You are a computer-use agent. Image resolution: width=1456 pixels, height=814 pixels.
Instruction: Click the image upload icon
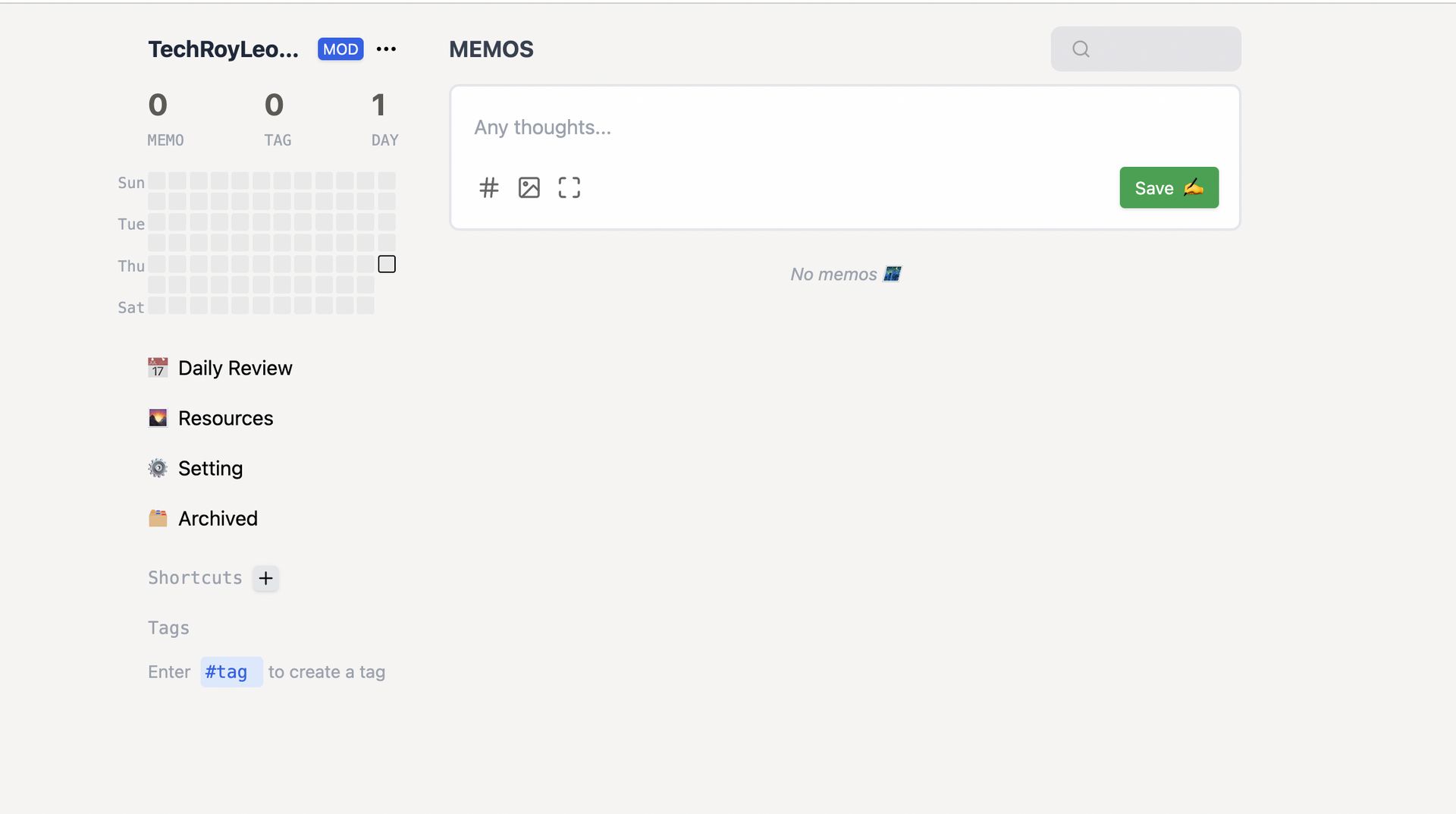pos(529,187)
